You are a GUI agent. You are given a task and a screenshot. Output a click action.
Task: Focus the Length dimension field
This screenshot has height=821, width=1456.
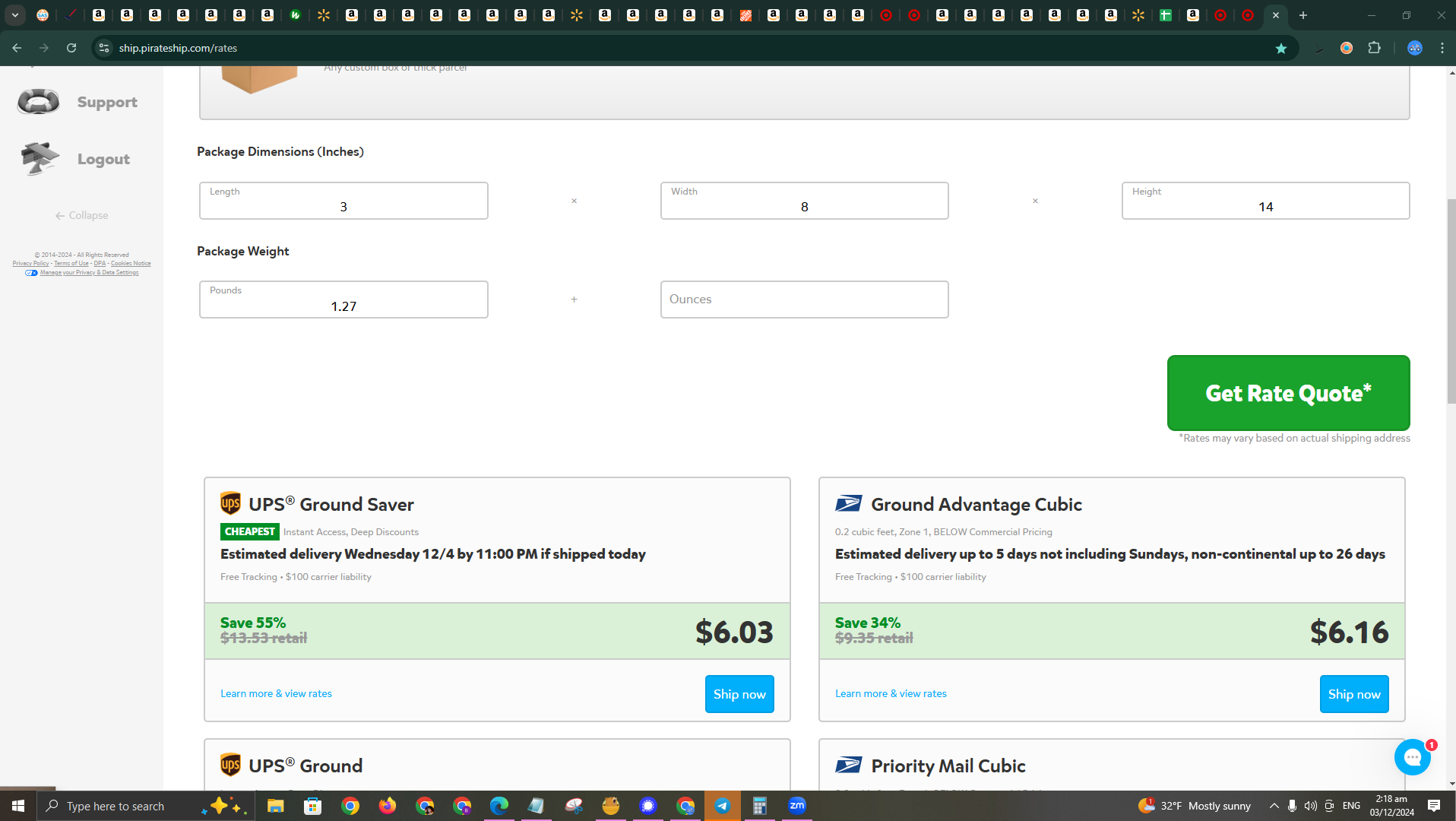(343, 201)
